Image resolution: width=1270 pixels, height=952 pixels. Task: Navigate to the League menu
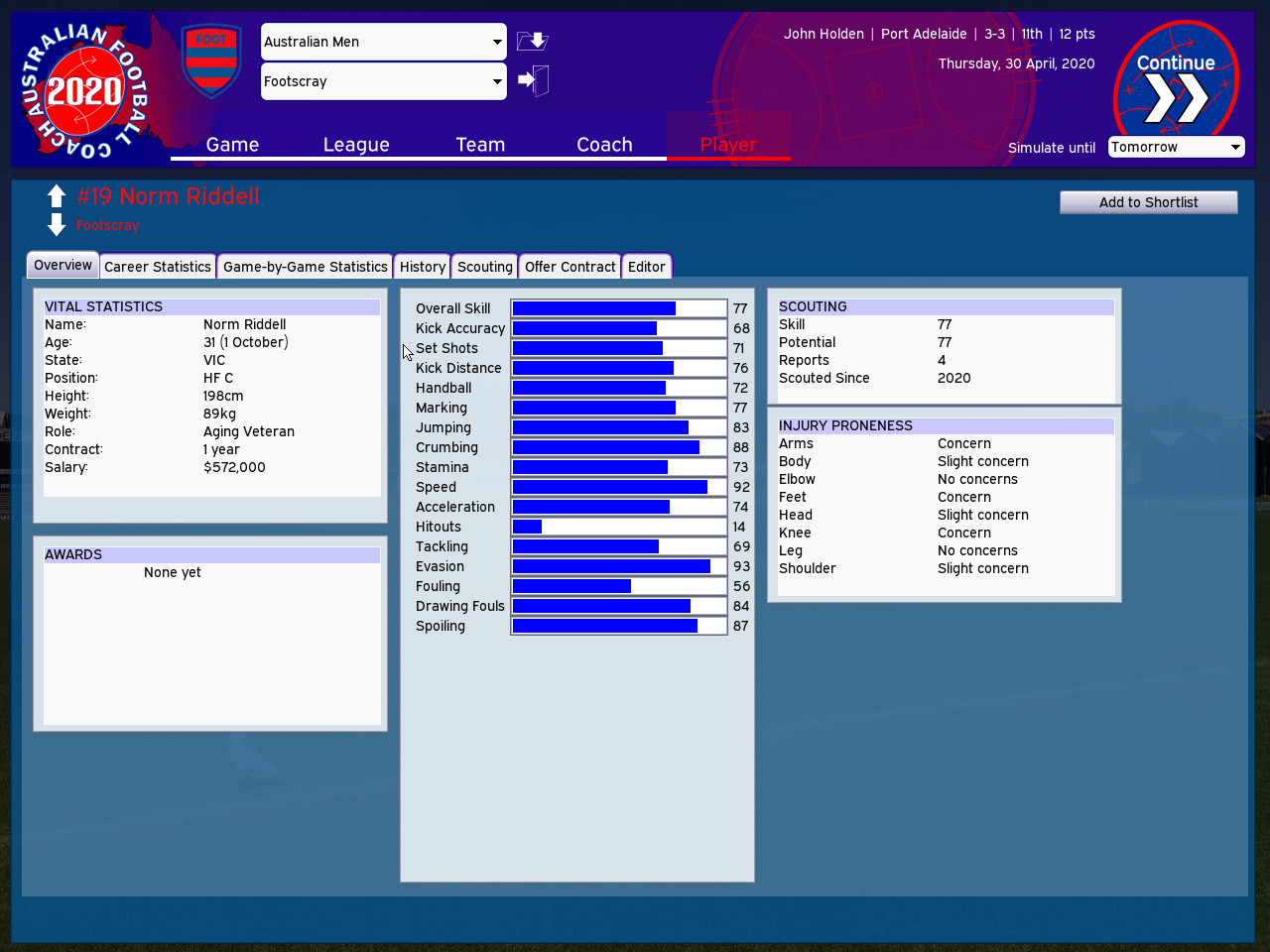[x=355, y=145]
